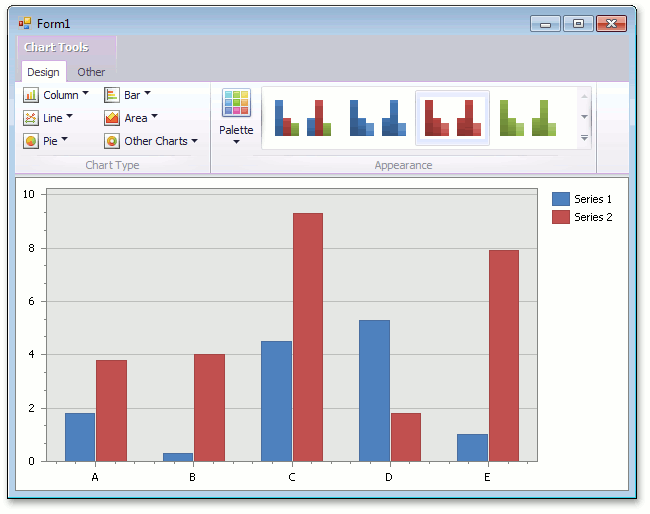Image resolution: width=650 pixels, height=514 pixels.
Task: Click the X-axis label A
Action: tap(95, 477)
